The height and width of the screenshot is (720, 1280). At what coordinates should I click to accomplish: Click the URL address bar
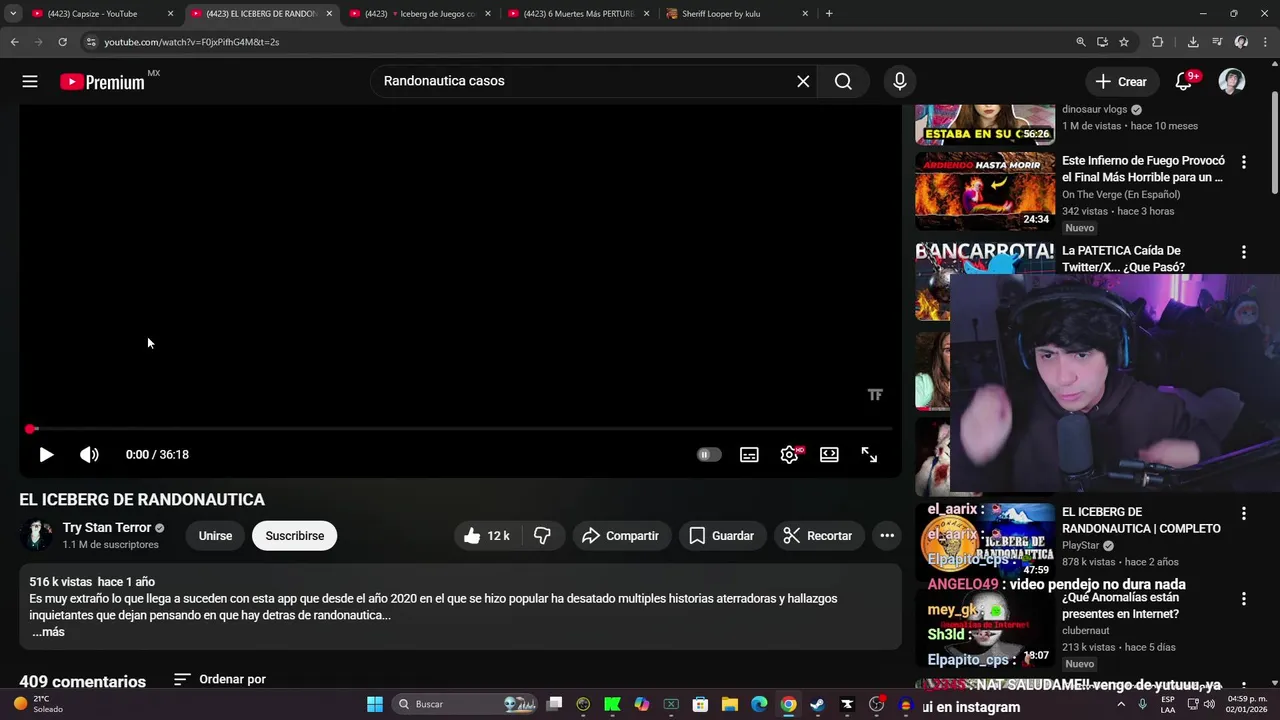(x=580, y=42)
